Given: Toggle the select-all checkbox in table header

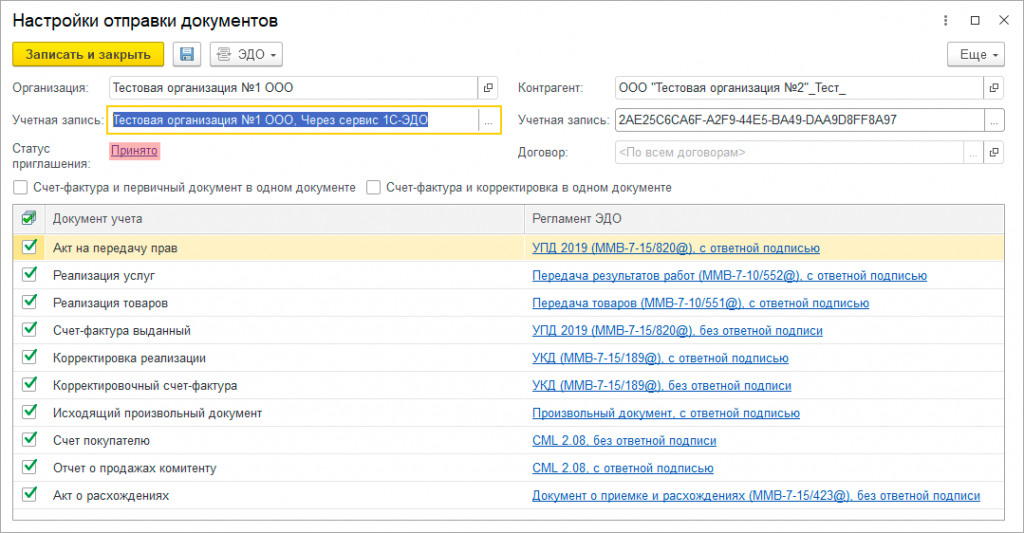Looking at the screenshot, I should click(x=29, y=218).
